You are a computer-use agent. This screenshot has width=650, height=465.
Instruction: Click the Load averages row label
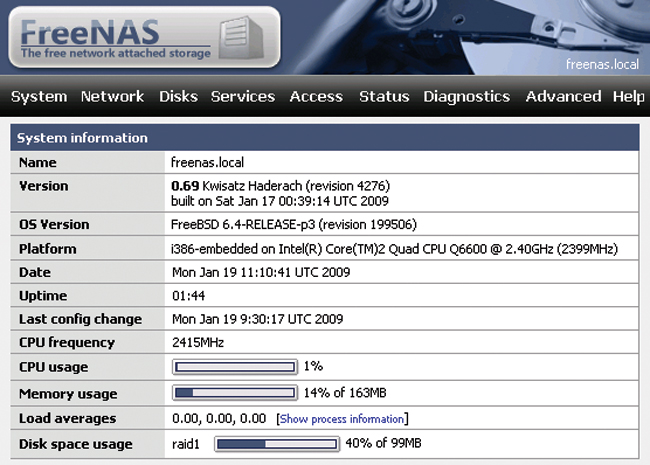68,419
